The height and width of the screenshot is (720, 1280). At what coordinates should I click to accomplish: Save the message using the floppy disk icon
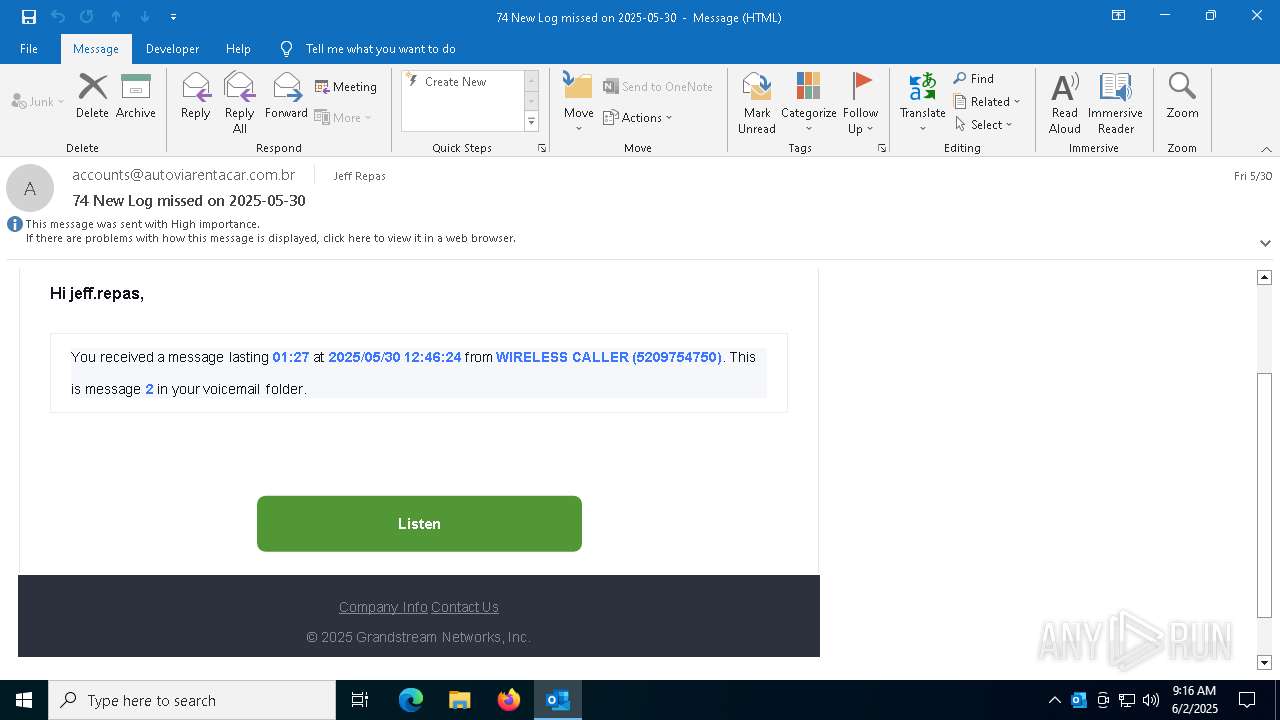[x=29, y=16]
